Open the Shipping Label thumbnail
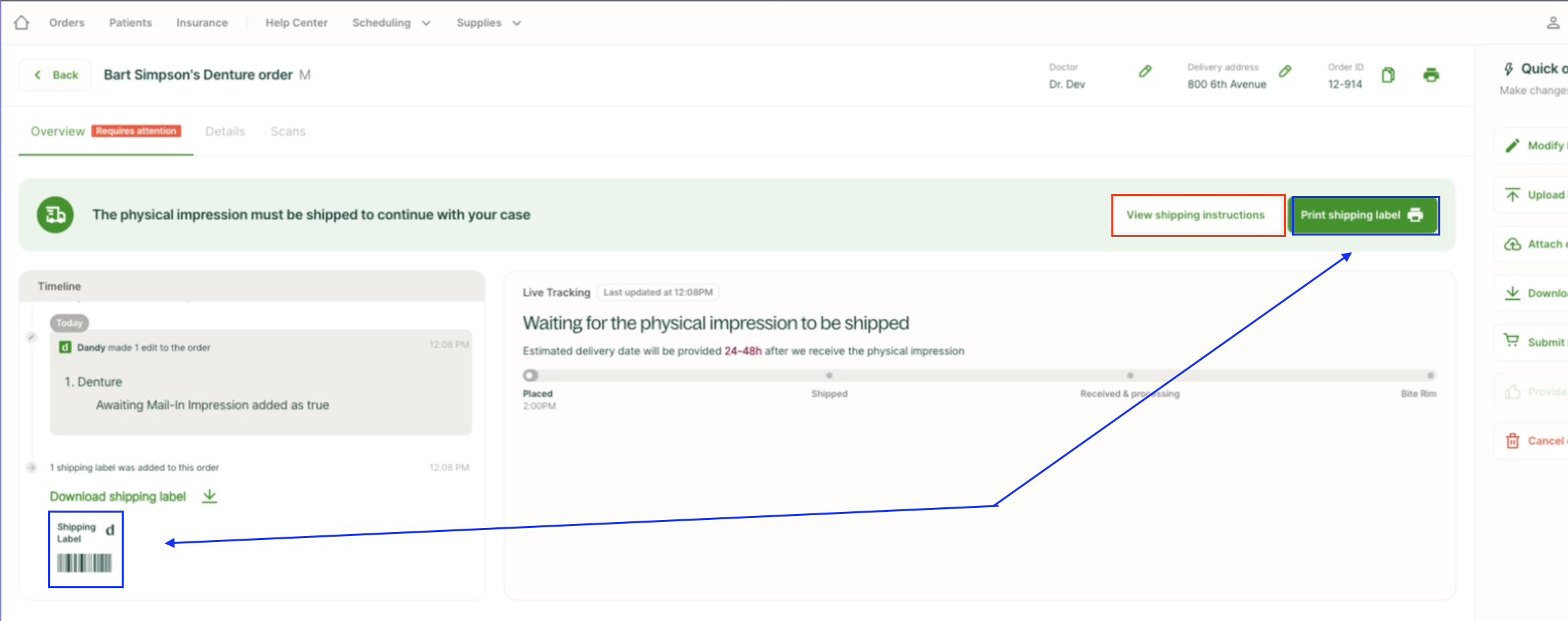The height and width of the screenshot is (621, 1568). (x=85, y=549)
